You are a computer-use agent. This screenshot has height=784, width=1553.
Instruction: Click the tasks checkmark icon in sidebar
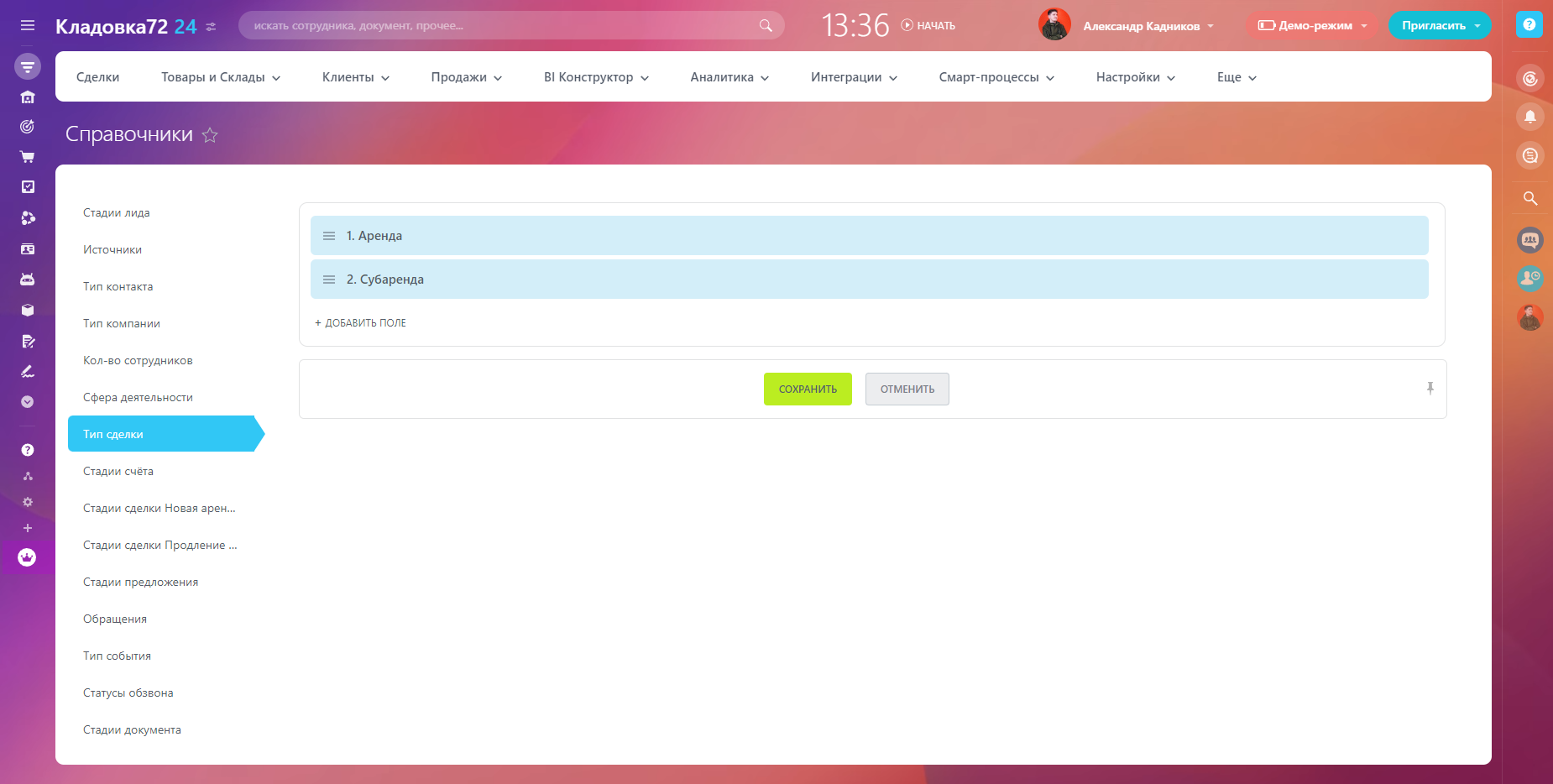click(x=28, y=187)
